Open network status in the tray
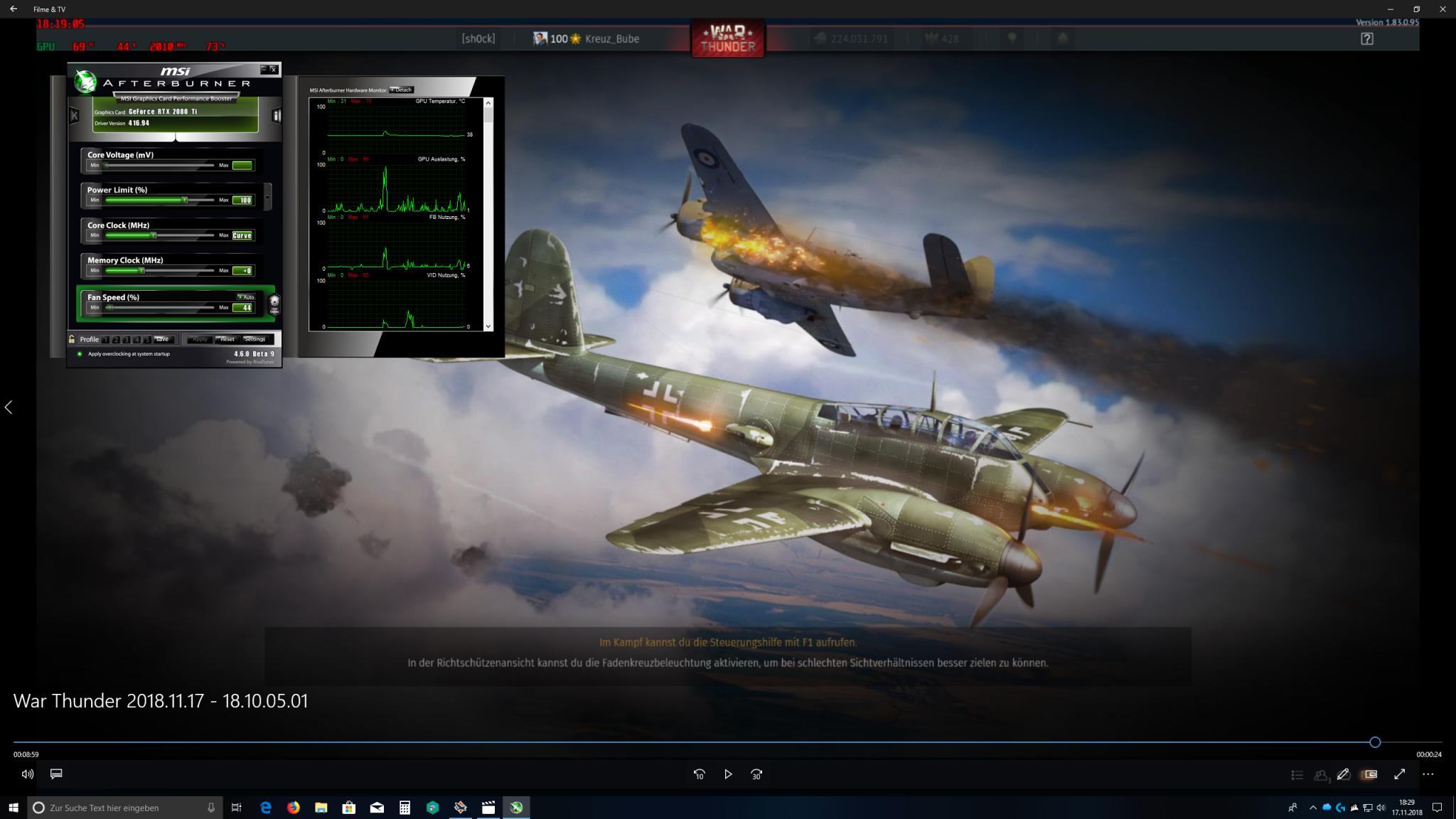The height and width of the screenshot is (819, 1456). click(1367, 808)
